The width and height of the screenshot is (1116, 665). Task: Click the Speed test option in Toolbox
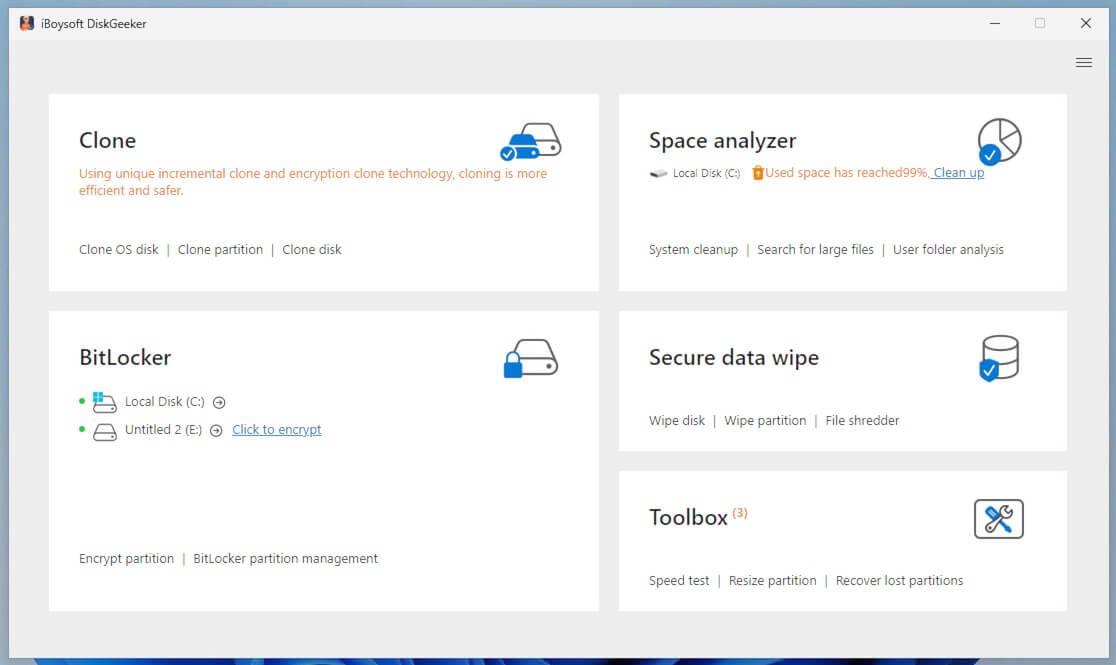pyautogui.click(x=679, y=580)
